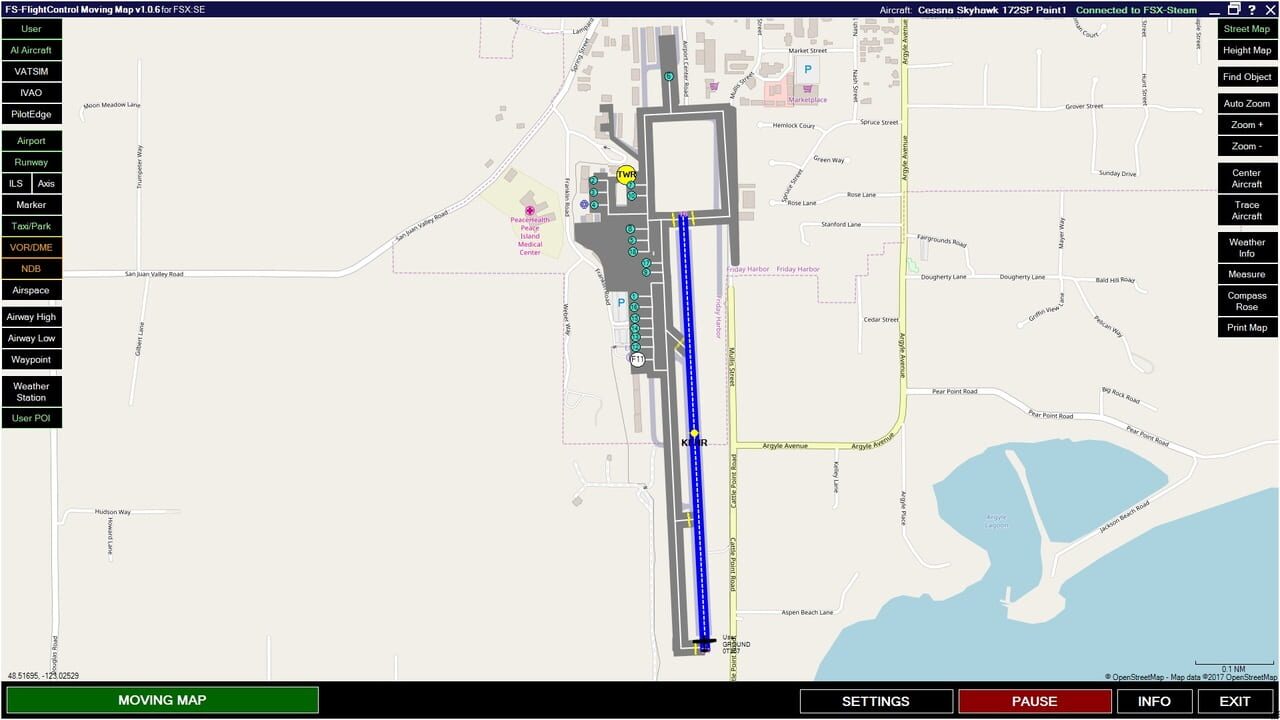Enable the Waypoint overlay
1280x720 pixels.
[x=31, y=359]
